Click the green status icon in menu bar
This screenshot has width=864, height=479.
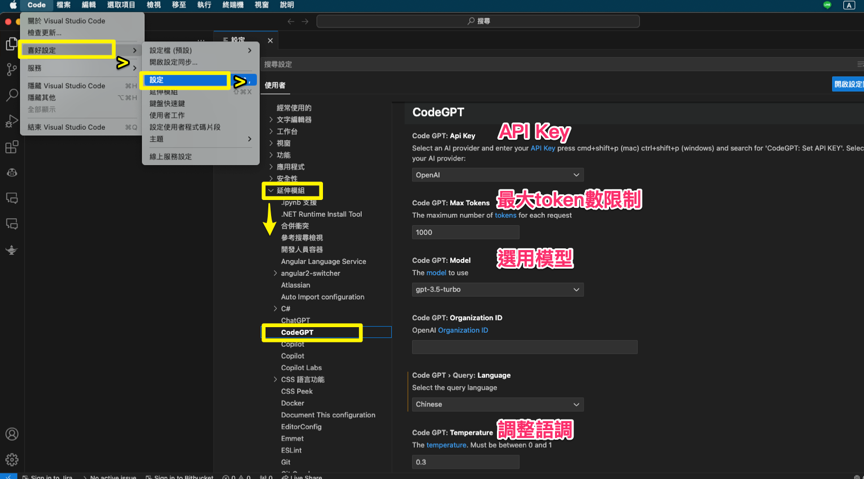[827, 5]
